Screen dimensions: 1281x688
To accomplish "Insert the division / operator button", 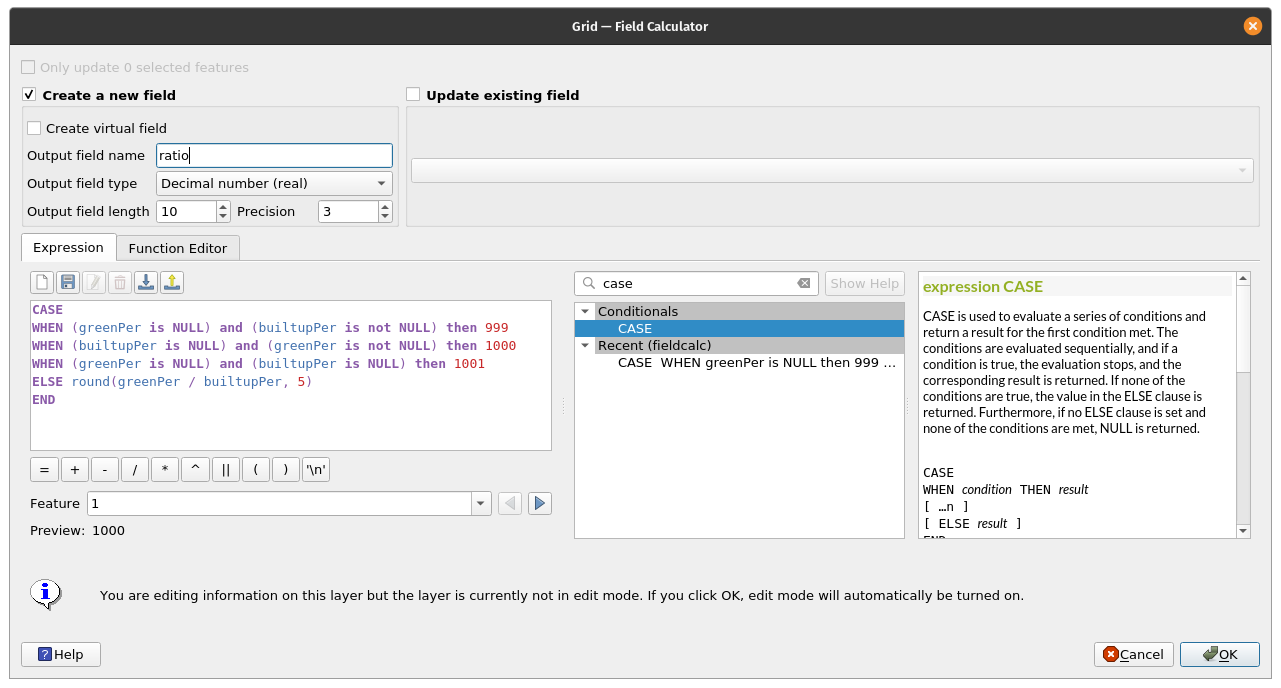I will point(135,470).
